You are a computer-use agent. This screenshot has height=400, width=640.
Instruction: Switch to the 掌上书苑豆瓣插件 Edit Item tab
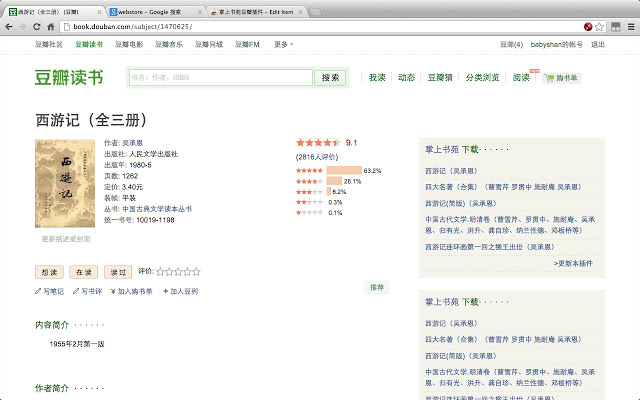pos(256,12)
